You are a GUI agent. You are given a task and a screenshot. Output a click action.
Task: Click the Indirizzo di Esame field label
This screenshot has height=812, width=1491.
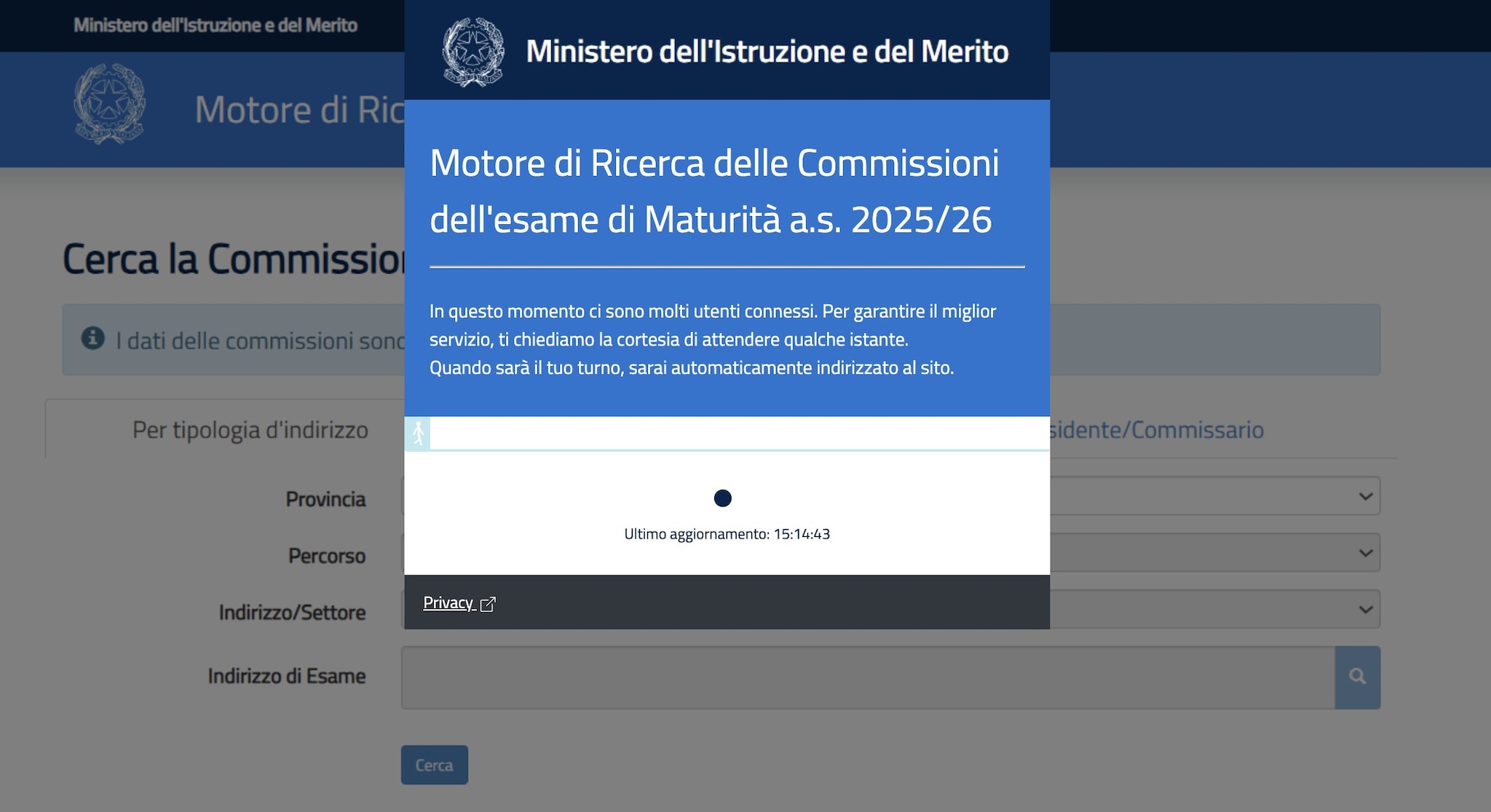point(287,676)
